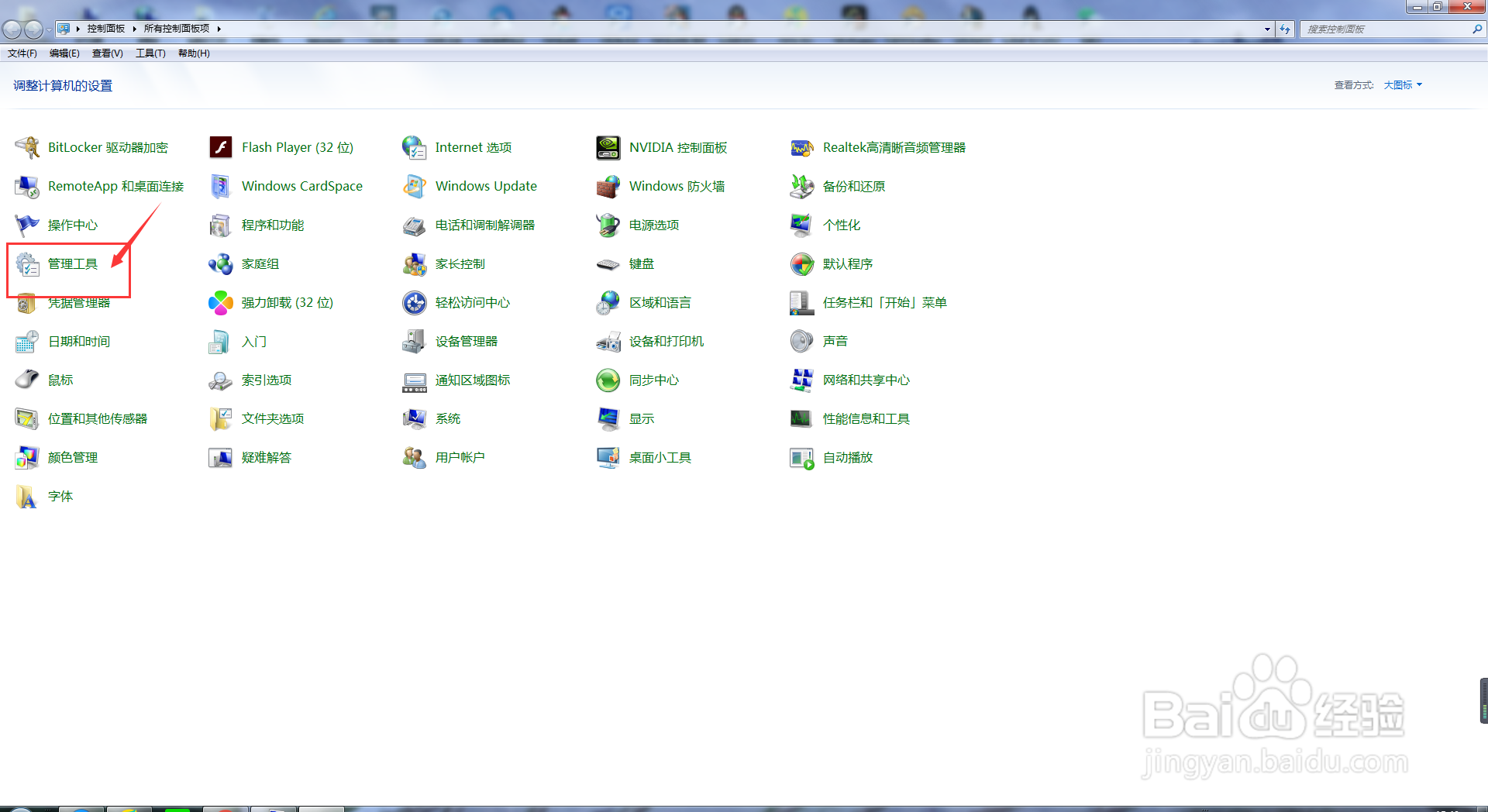The width and height of the screenshot is (1488, 812).
Task: Open 文件(F) menu
Action: (x=22, y=53)
